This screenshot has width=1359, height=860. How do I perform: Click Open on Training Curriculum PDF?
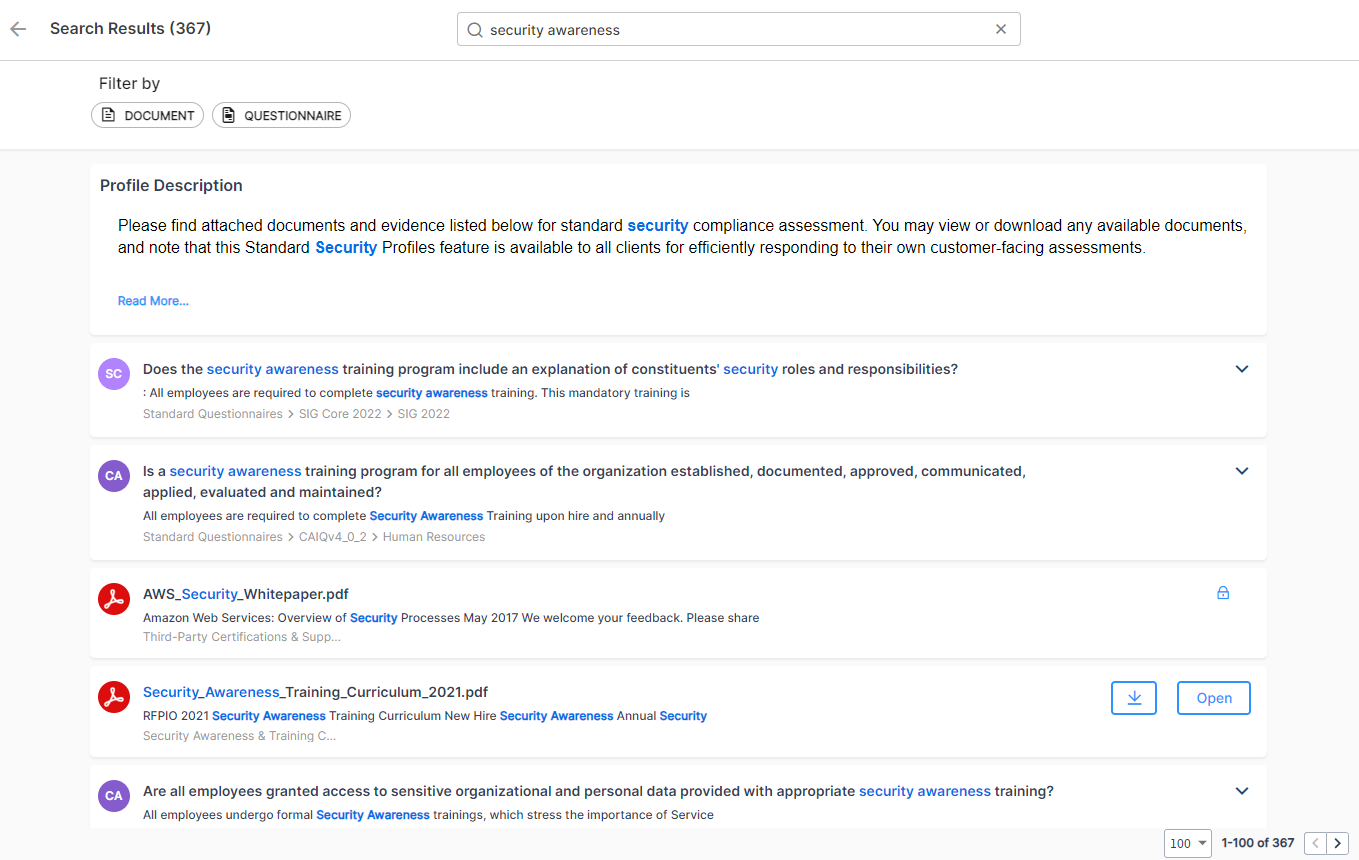point(1214,698)
